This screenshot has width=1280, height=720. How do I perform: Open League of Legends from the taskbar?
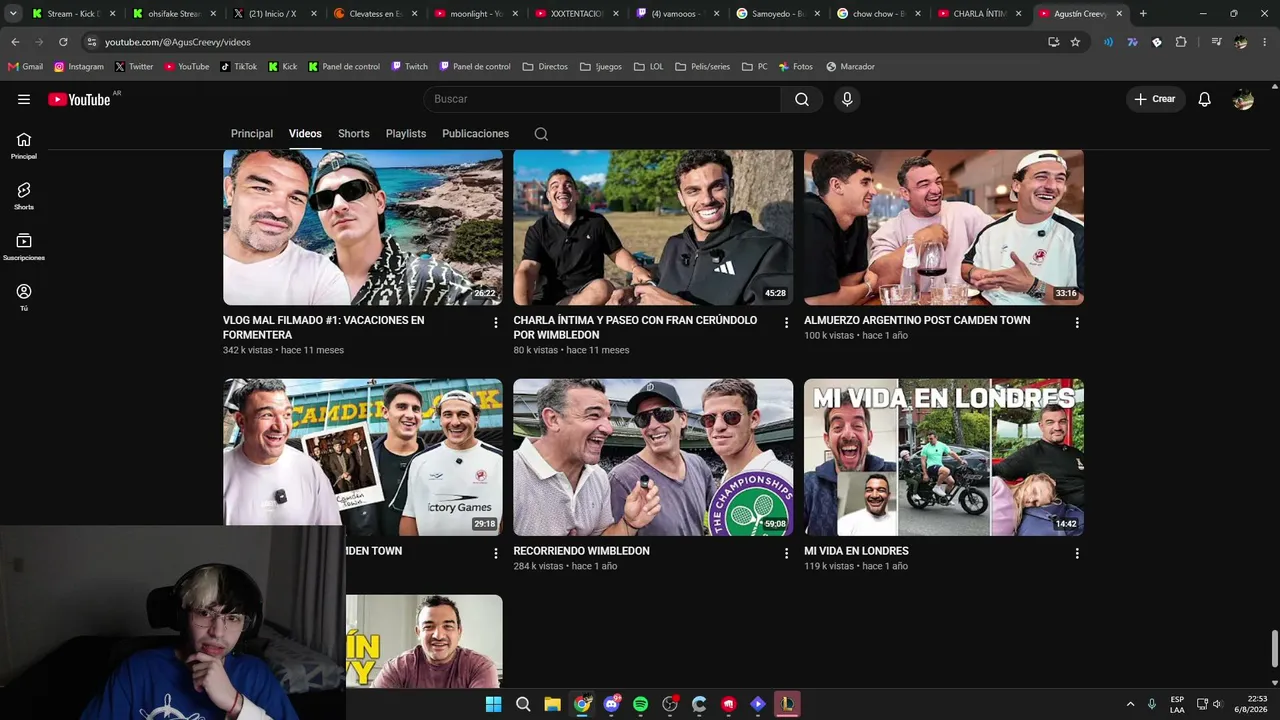(x=787, y=704)
